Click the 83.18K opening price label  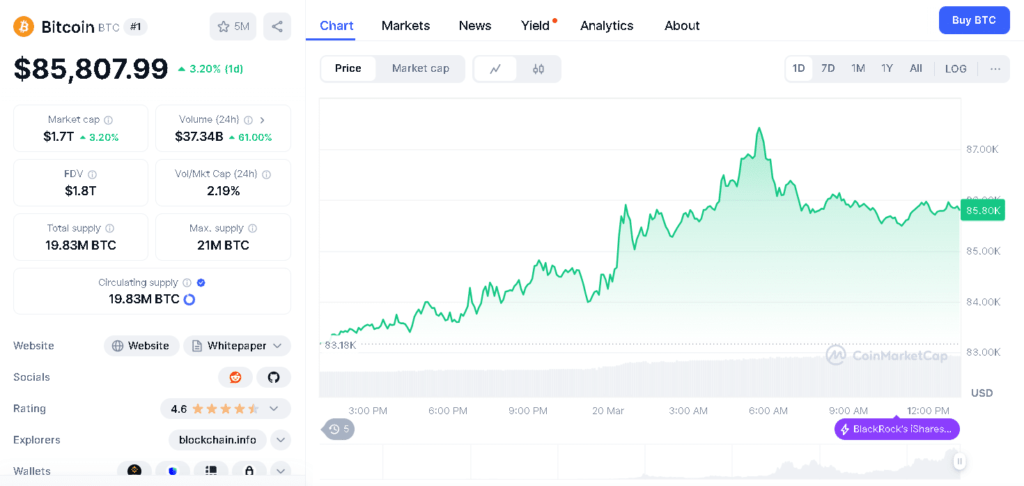(340, 345)
